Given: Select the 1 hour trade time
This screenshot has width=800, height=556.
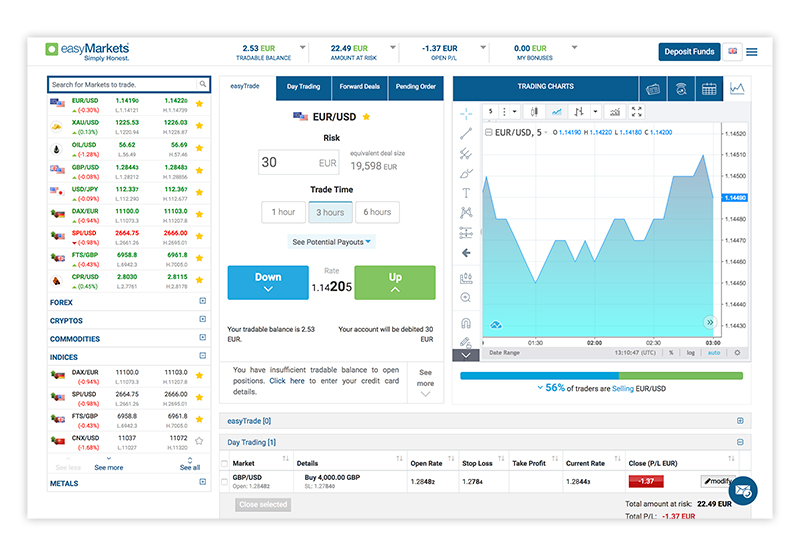Looking at the screenshot, I should point(283,212).
